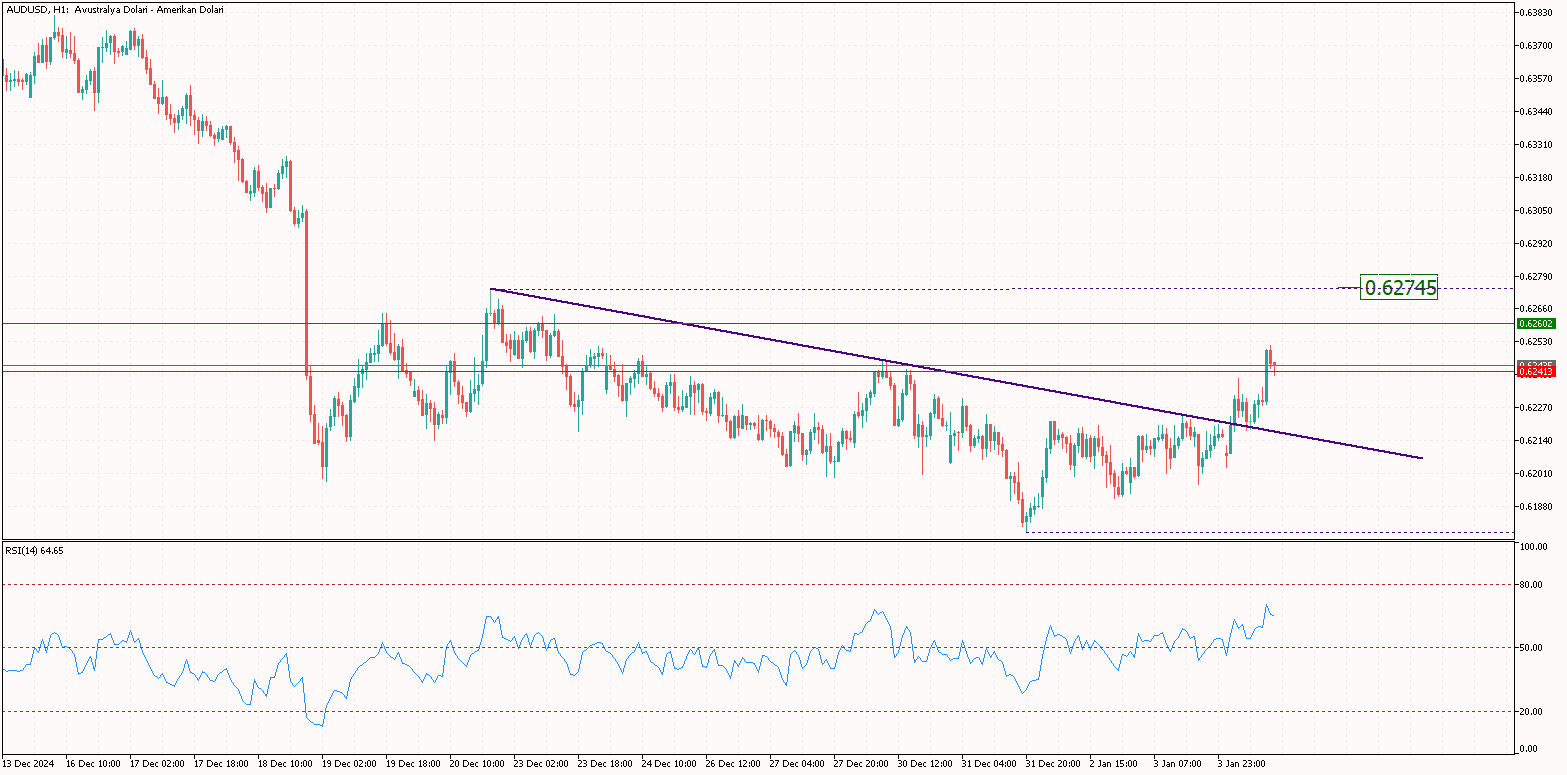Click the 0.63310 price scale value
Screen dimensions: 1567x775
coord(1536,144)
